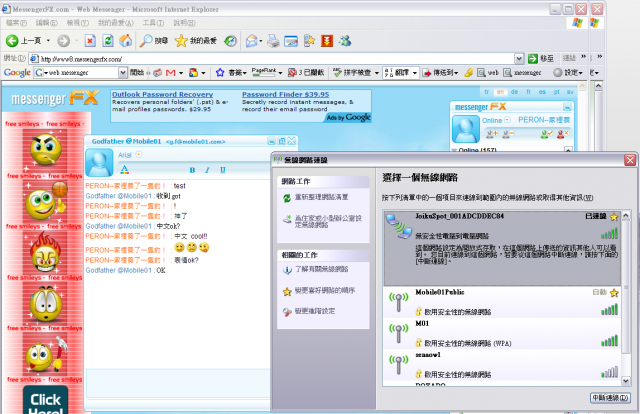Click the Click Here smiley banner button
Viewport: 640px width, 414px height.
click(45, 402)
